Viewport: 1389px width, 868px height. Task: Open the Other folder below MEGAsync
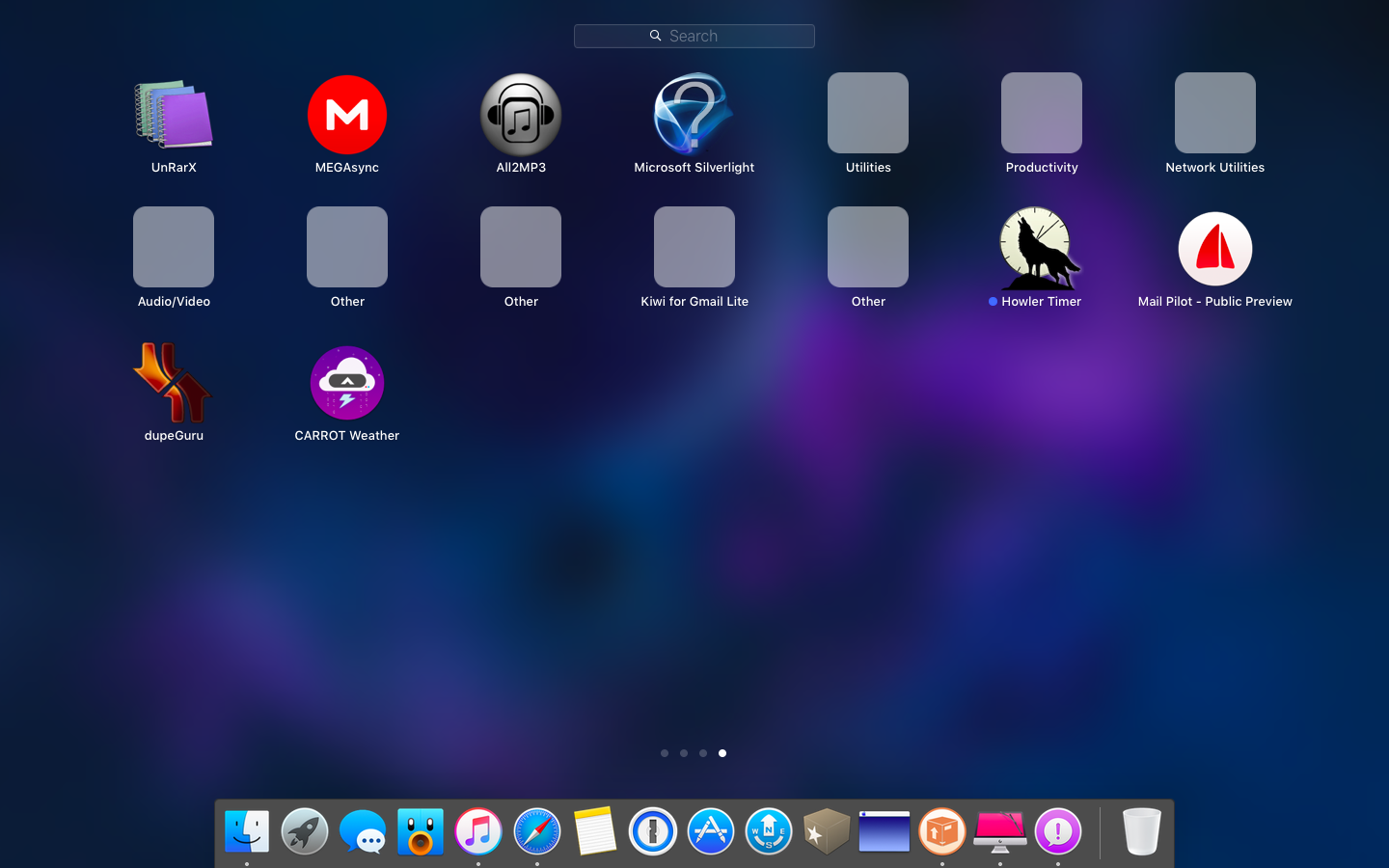[347, 247]
